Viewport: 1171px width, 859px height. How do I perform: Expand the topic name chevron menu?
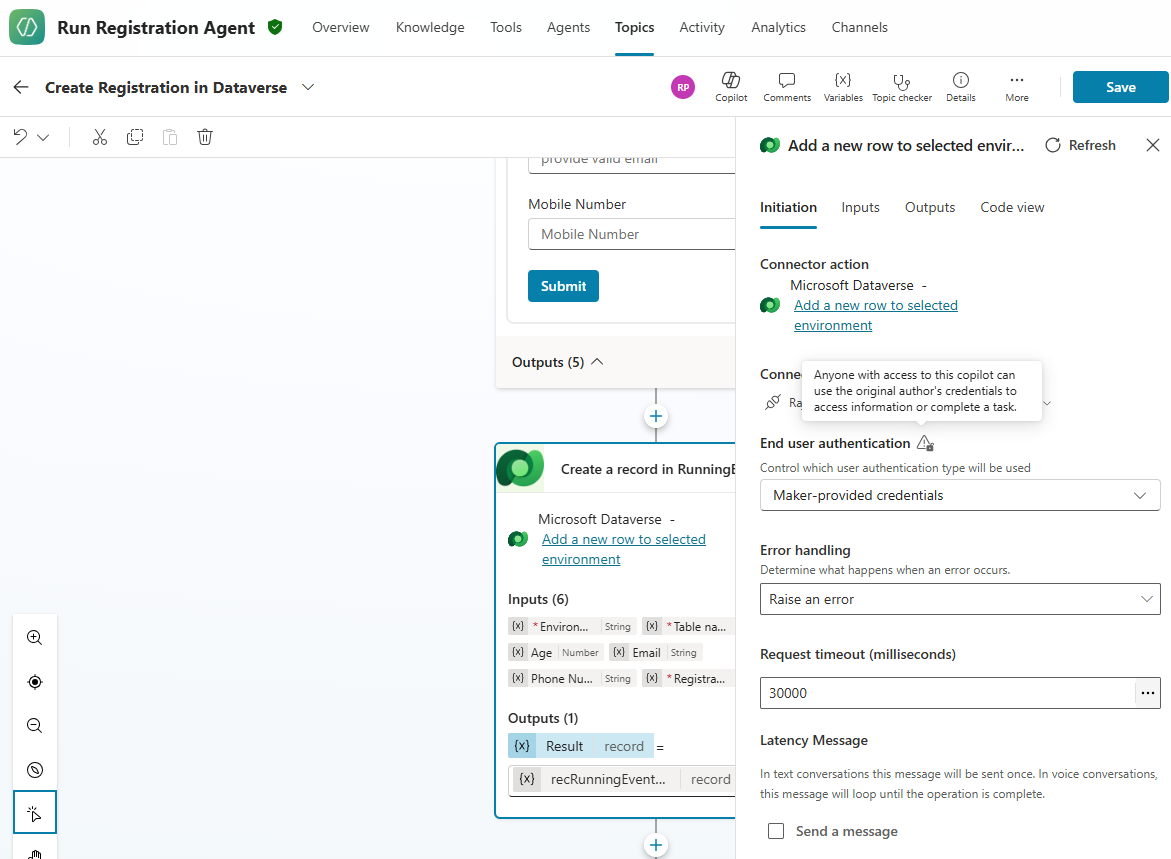coord(308,87)
